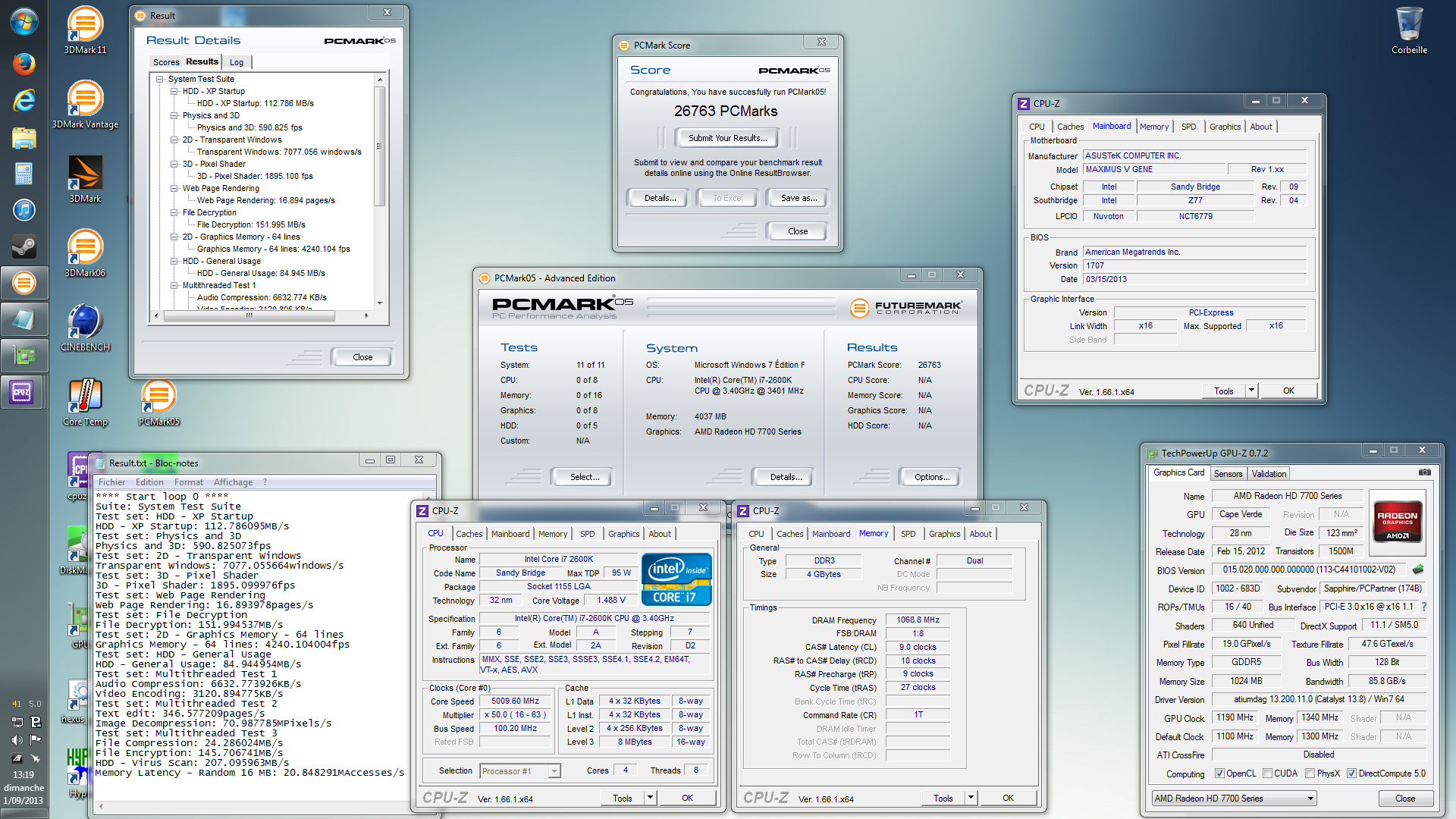The image size is (1456, 819).
Task: Collapse HDD - XP Startup tree node
Action: [174, 91]
